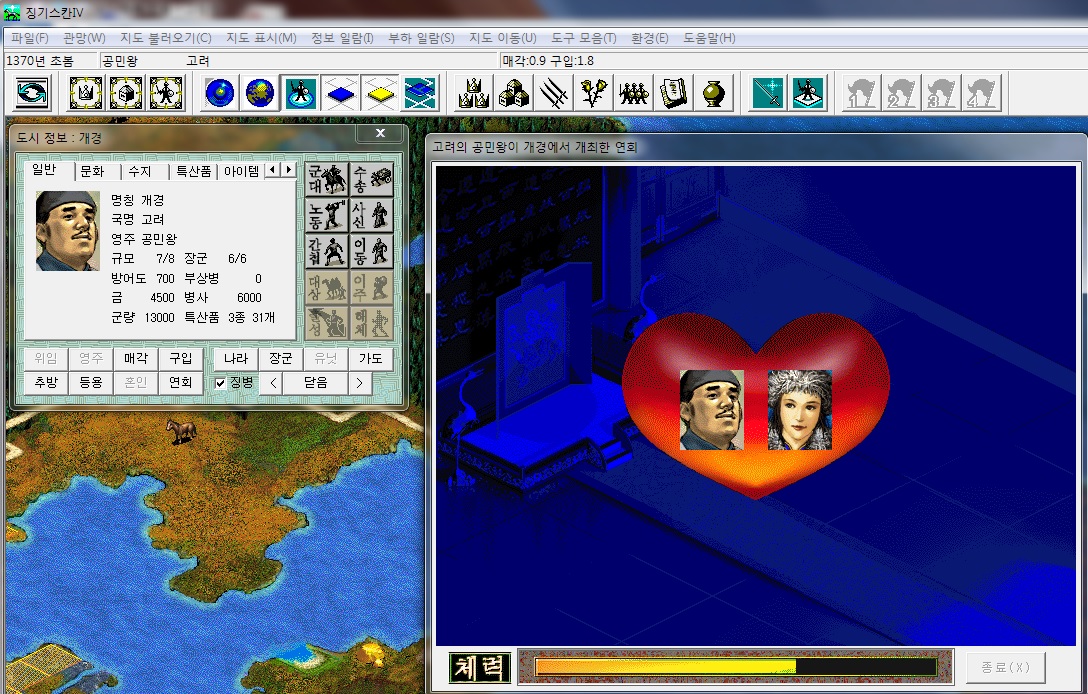Viewport: 1088px width, 694px height.
Task: Select the 수송 transport cart icon
Action: pyautogui.click(x=372, y=179)
